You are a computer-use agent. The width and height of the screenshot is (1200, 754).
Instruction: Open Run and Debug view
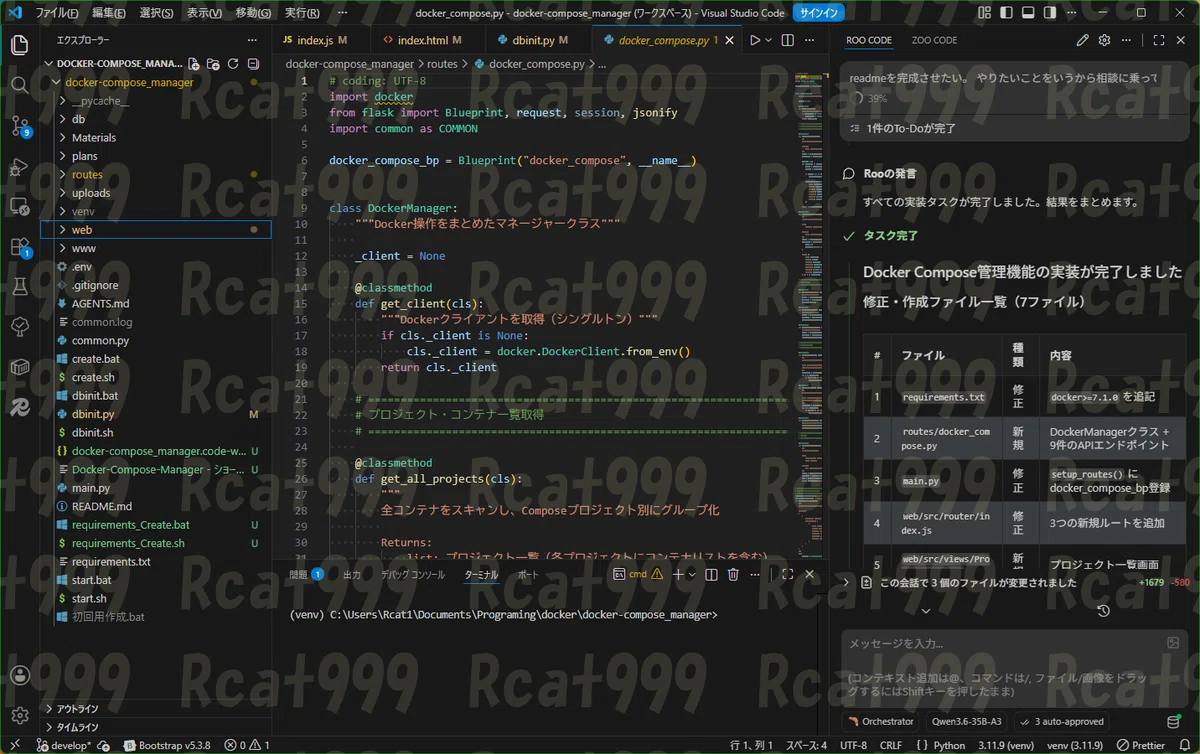[19, 166]
